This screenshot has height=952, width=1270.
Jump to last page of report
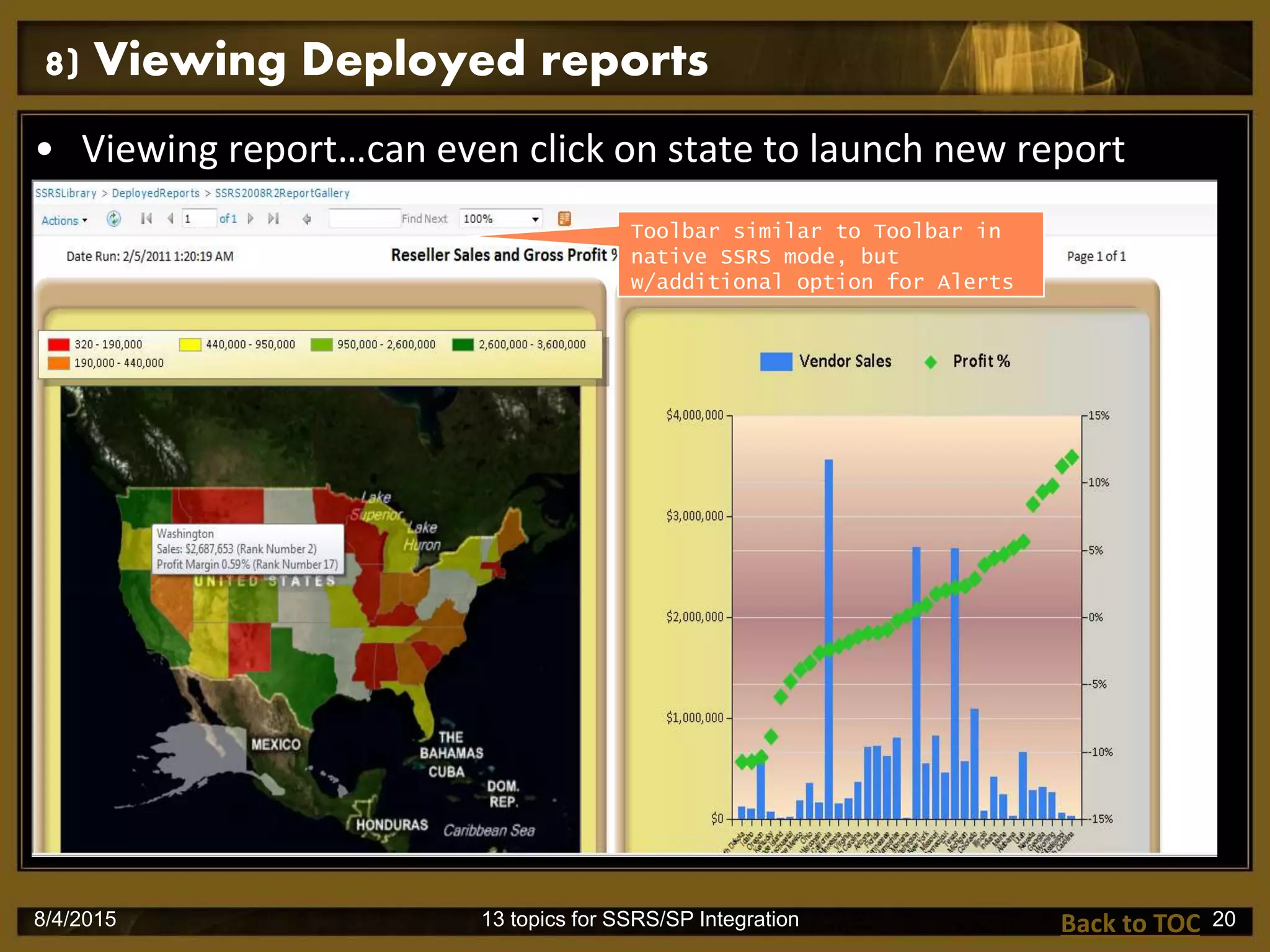pyautogui.click(x=273, y=219)
